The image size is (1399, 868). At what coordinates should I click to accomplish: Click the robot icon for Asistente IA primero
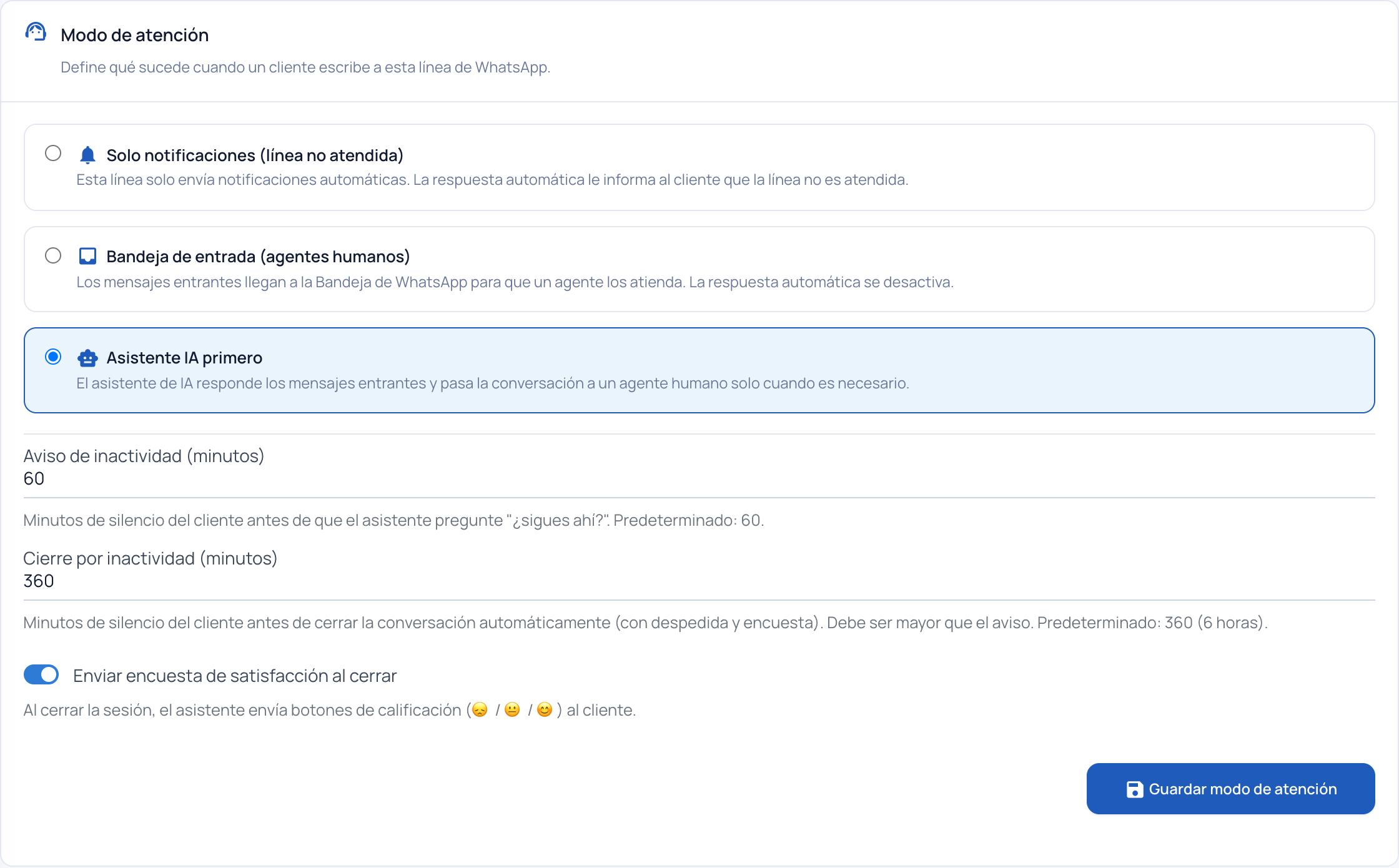coord(87,358)
